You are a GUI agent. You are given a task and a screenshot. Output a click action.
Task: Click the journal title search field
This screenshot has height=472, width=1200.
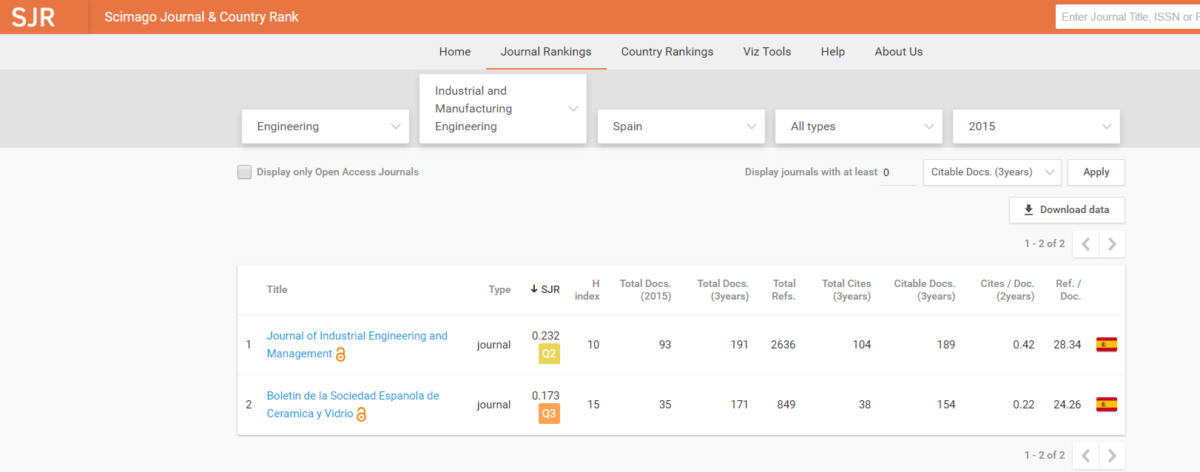point(1128,17)
